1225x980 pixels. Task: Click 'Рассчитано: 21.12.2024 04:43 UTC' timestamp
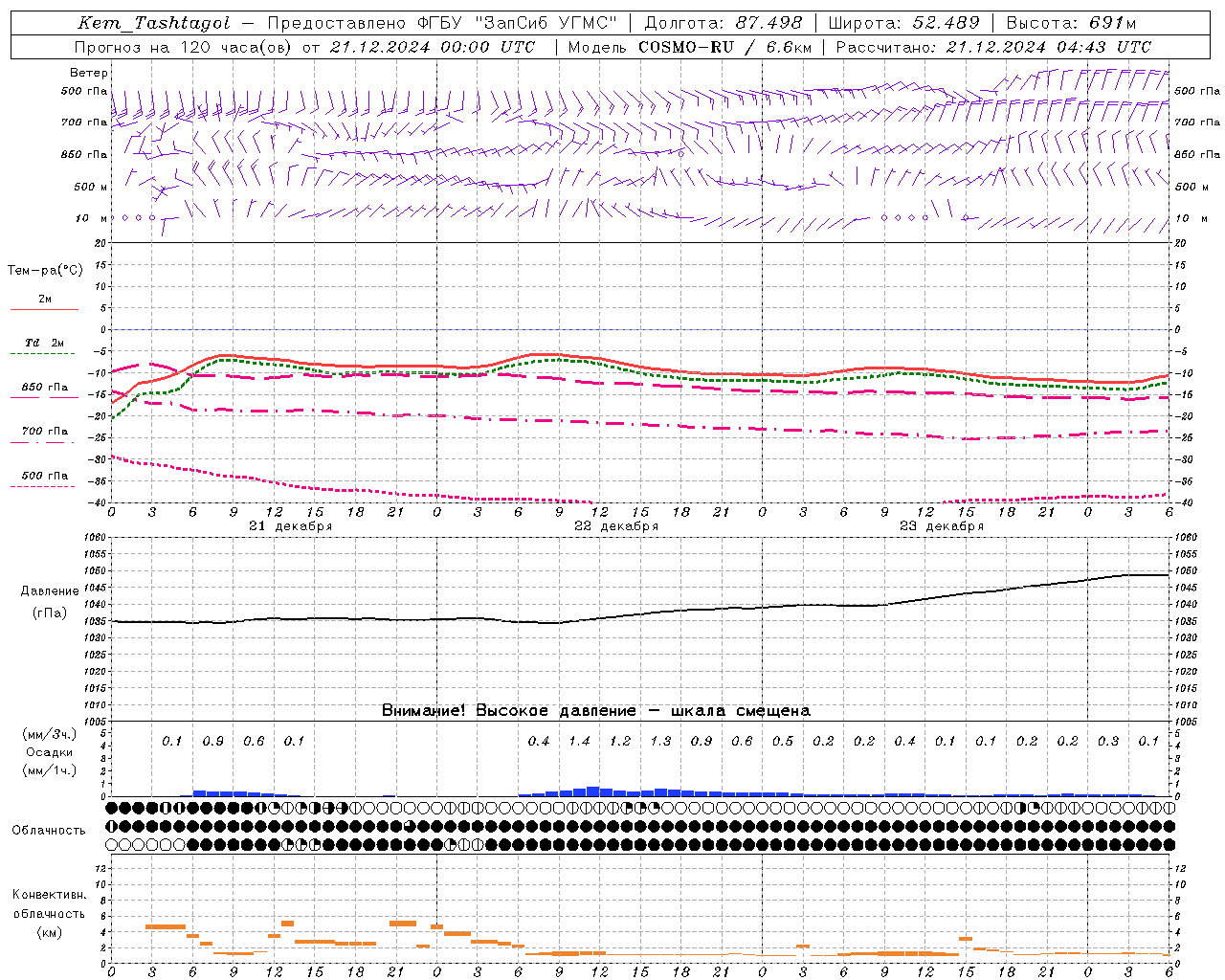[x=993, y=47]
